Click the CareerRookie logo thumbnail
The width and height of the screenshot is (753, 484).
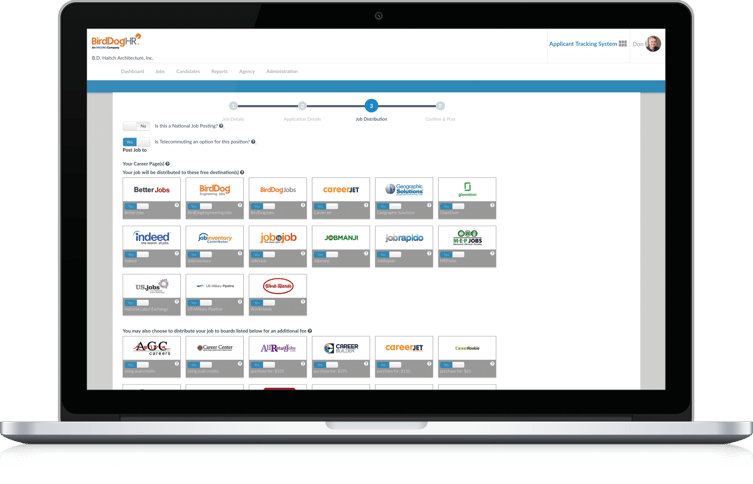coord(467,348)
